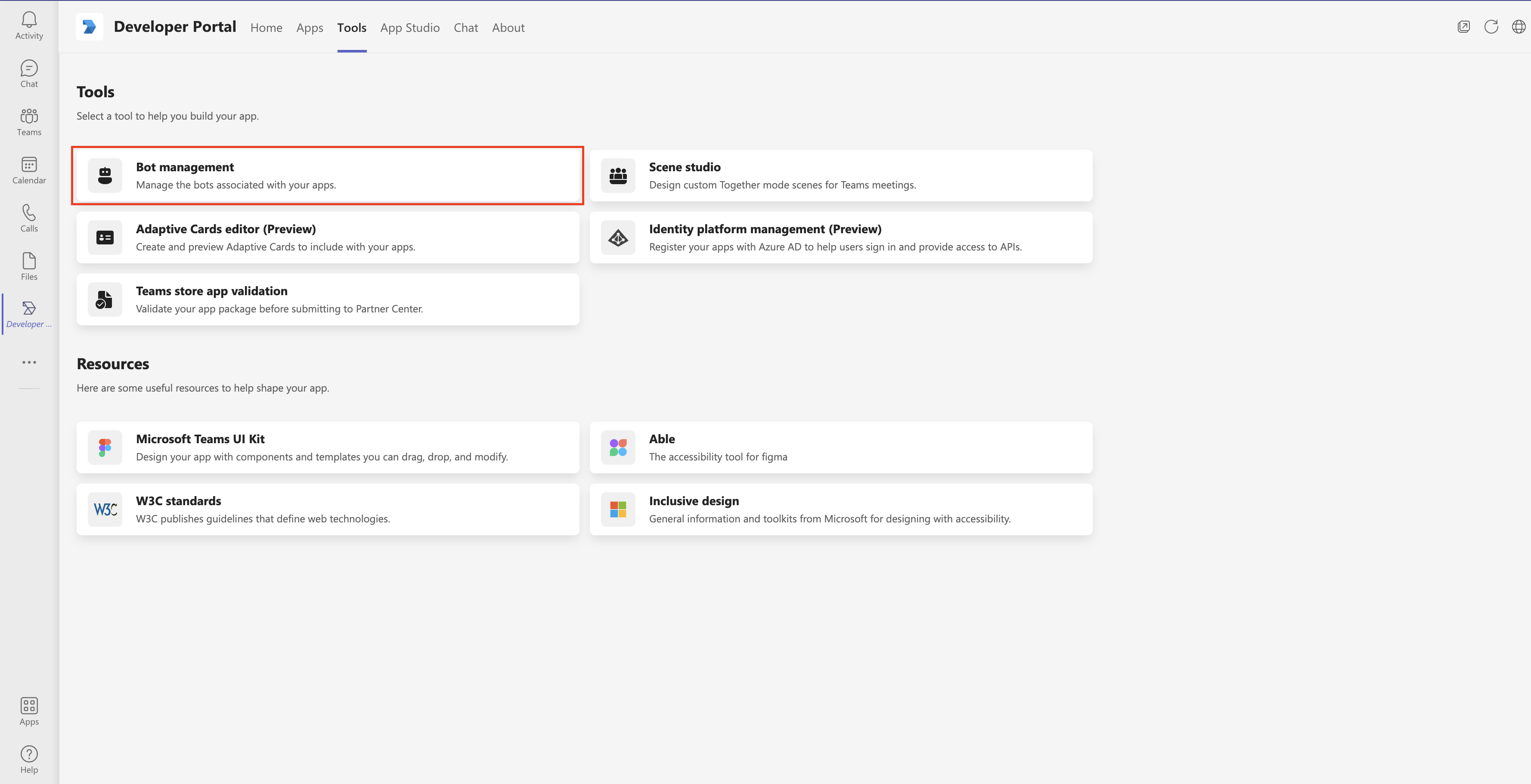
Task: Open the Microsoft Teams UI Kit resource
Action: pos(327,447)
